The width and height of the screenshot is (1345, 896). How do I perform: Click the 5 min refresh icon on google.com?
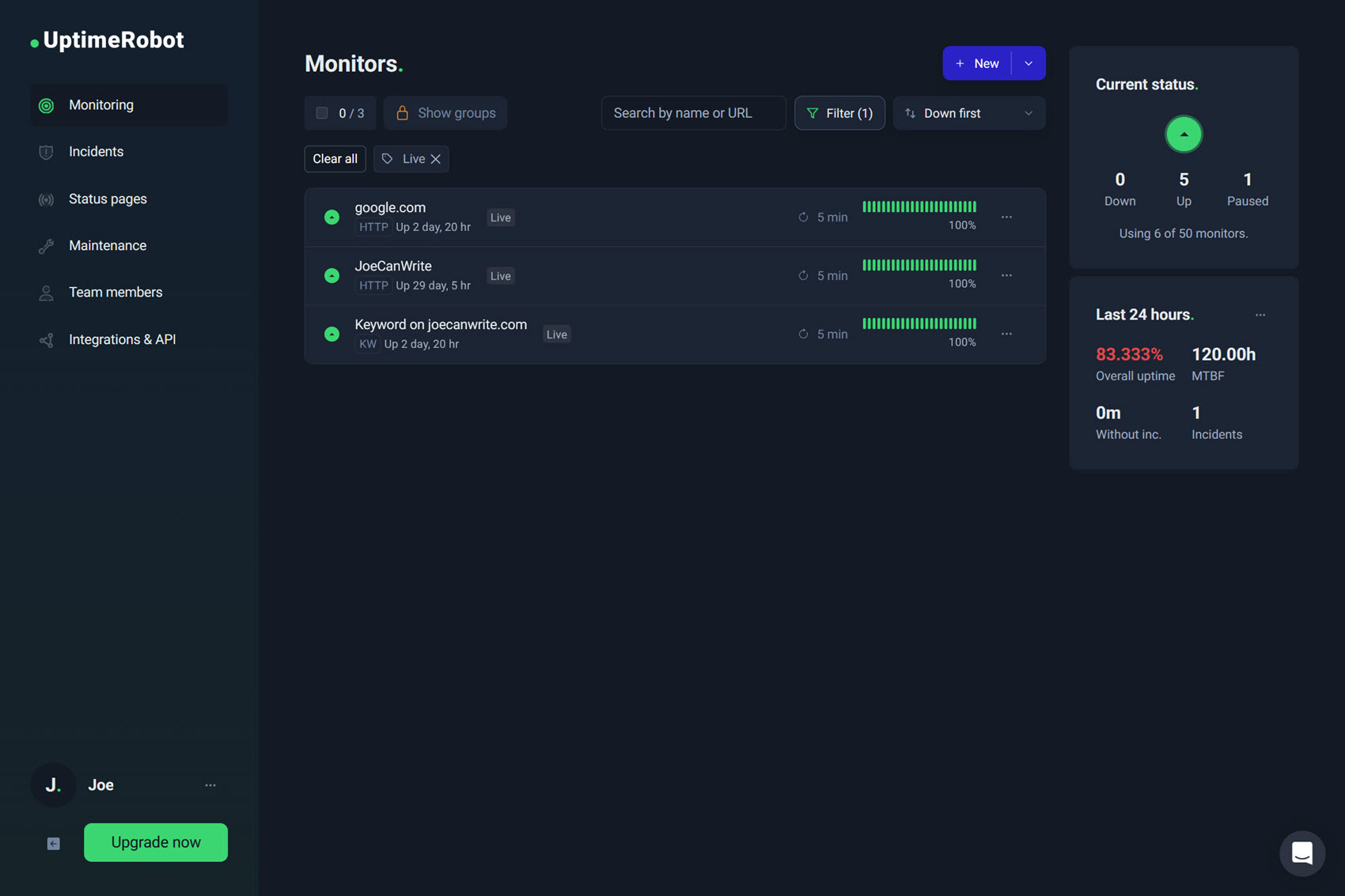pos(802,217)
